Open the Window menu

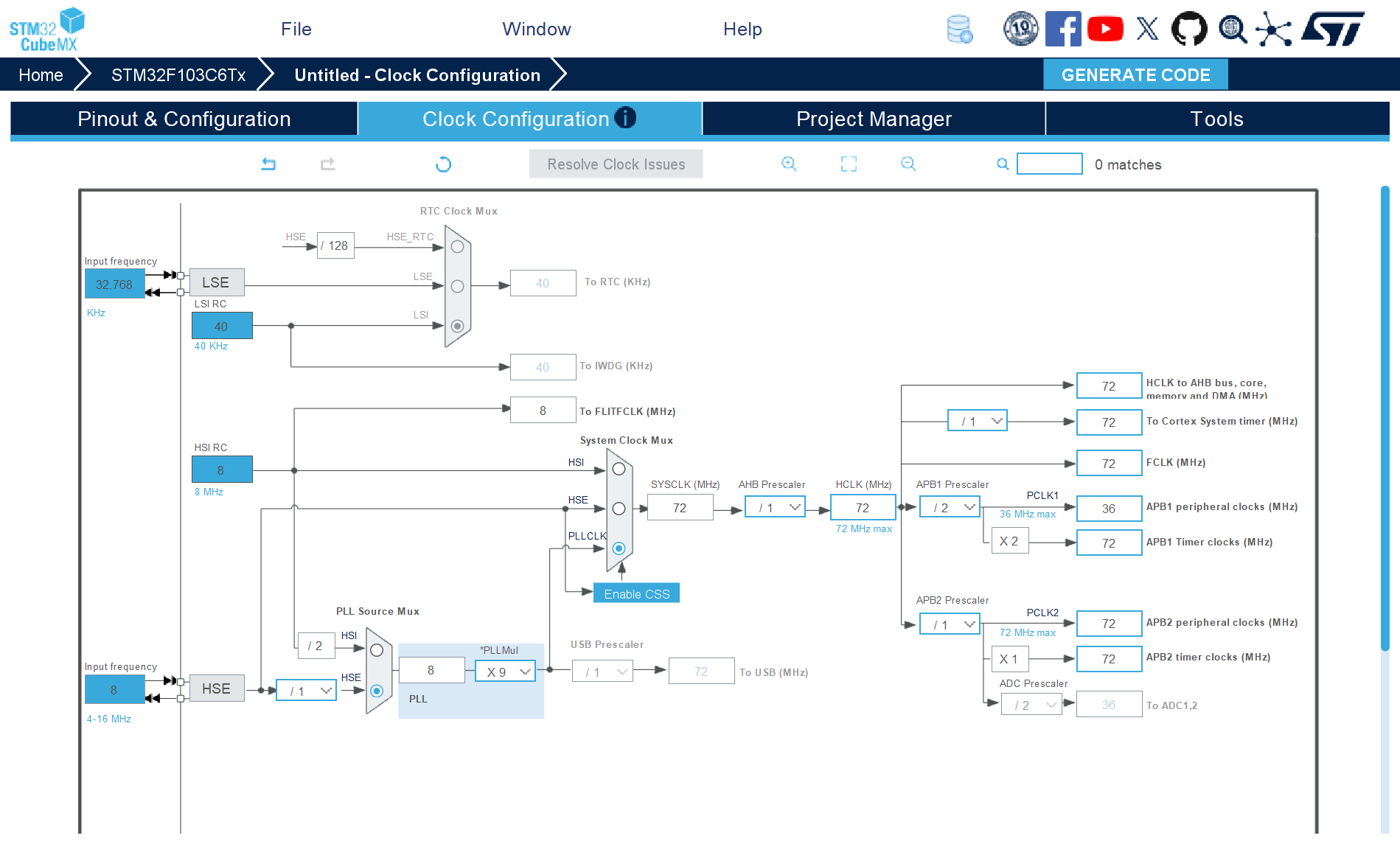point(537,29)
